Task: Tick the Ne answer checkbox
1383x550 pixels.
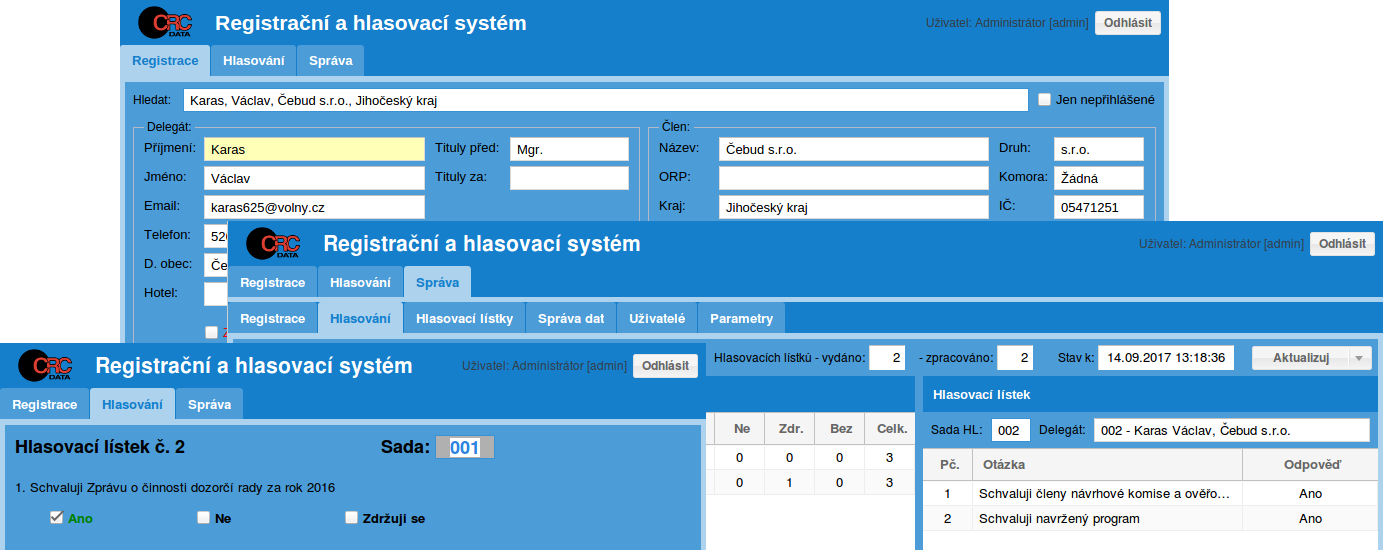Action: pyautogui.click(x=203, y=518)
